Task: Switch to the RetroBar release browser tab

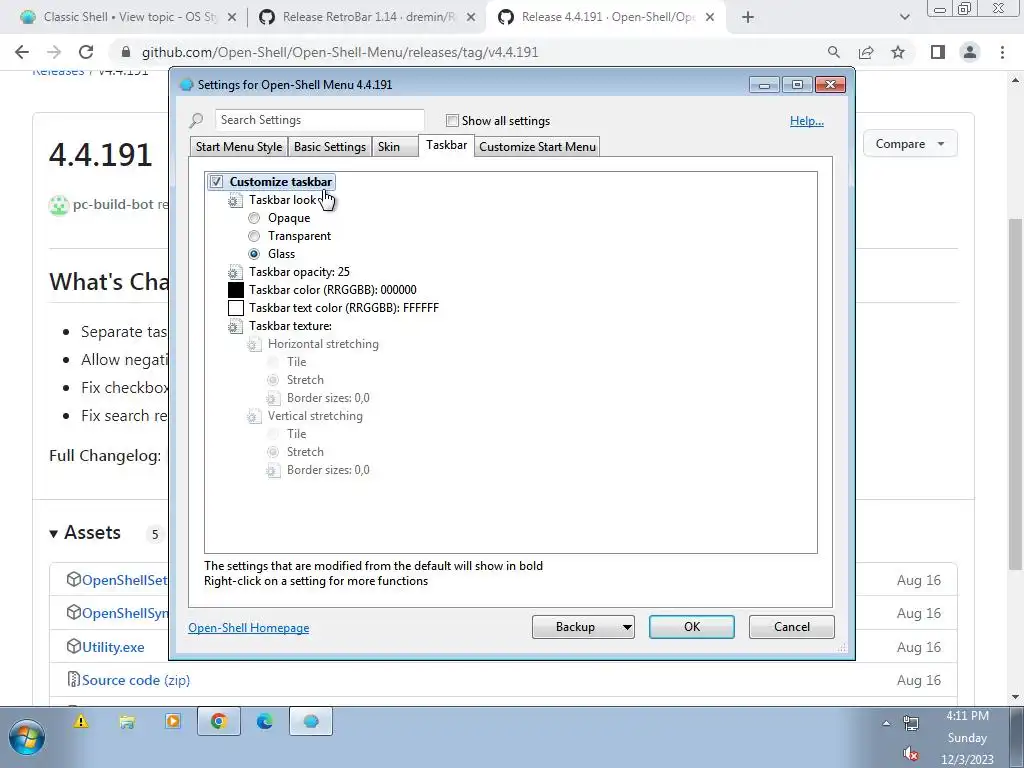Action: pos(368,17)
